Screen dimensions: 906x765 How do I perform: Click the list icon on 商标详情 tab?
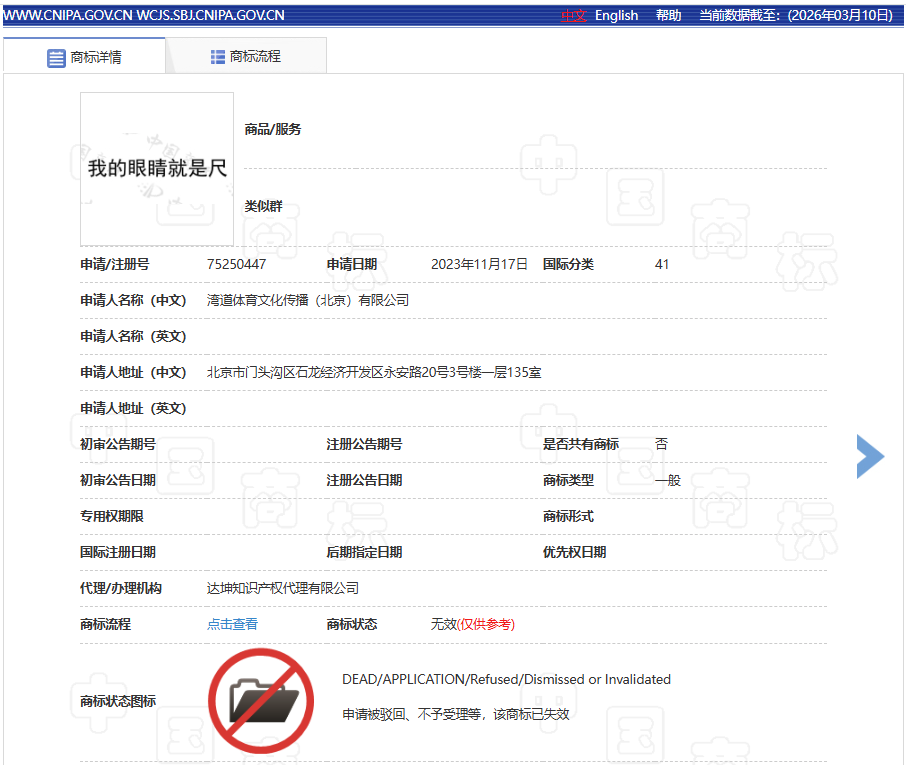(57, 58)
